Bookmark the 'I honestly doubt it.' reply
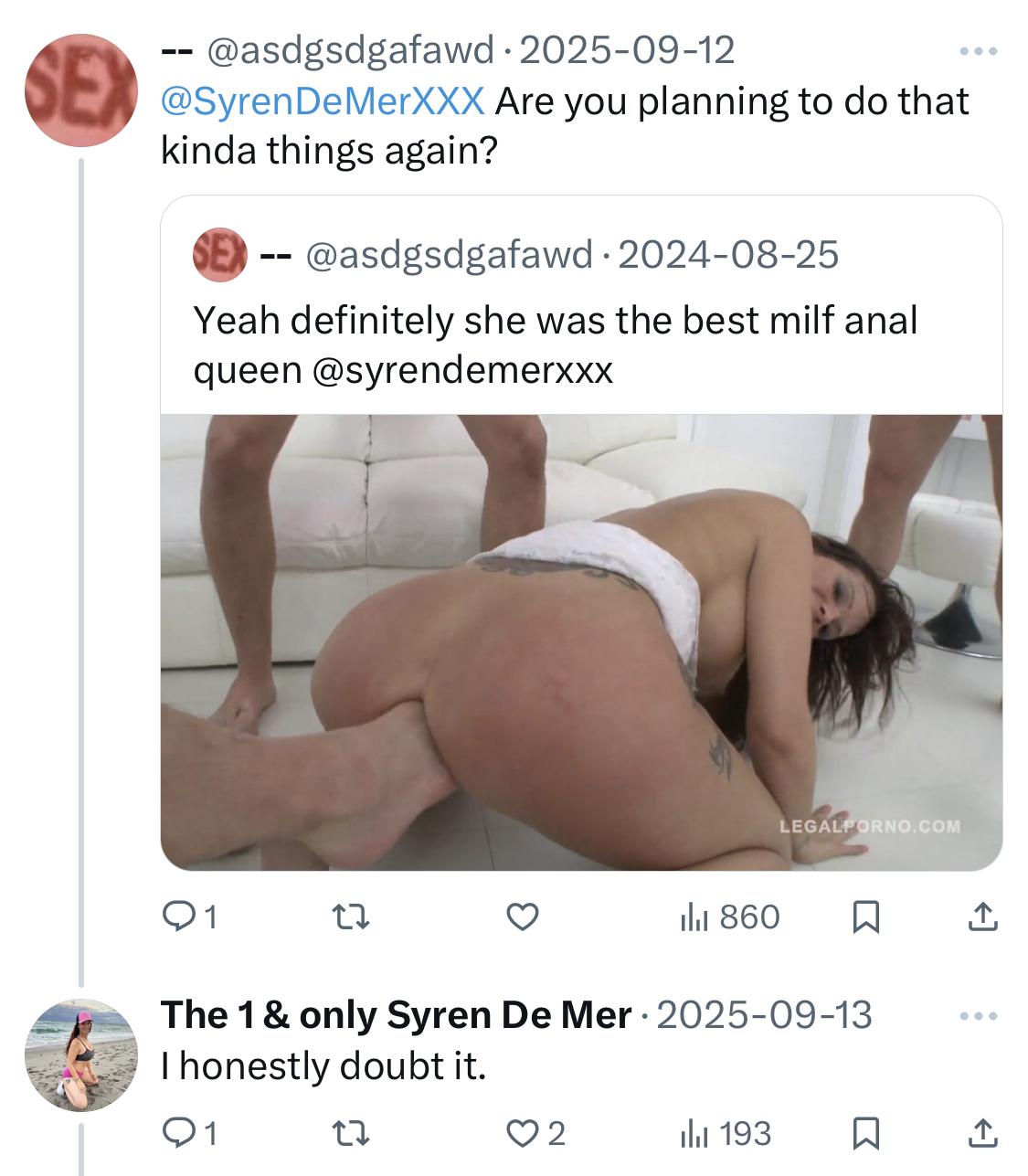The image size is (1028, 1176). [864, 1134]
